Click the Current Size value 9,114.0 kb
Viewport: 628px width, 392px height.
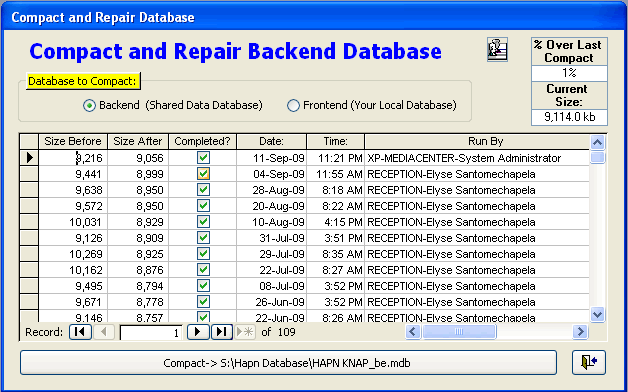point(570,117)
